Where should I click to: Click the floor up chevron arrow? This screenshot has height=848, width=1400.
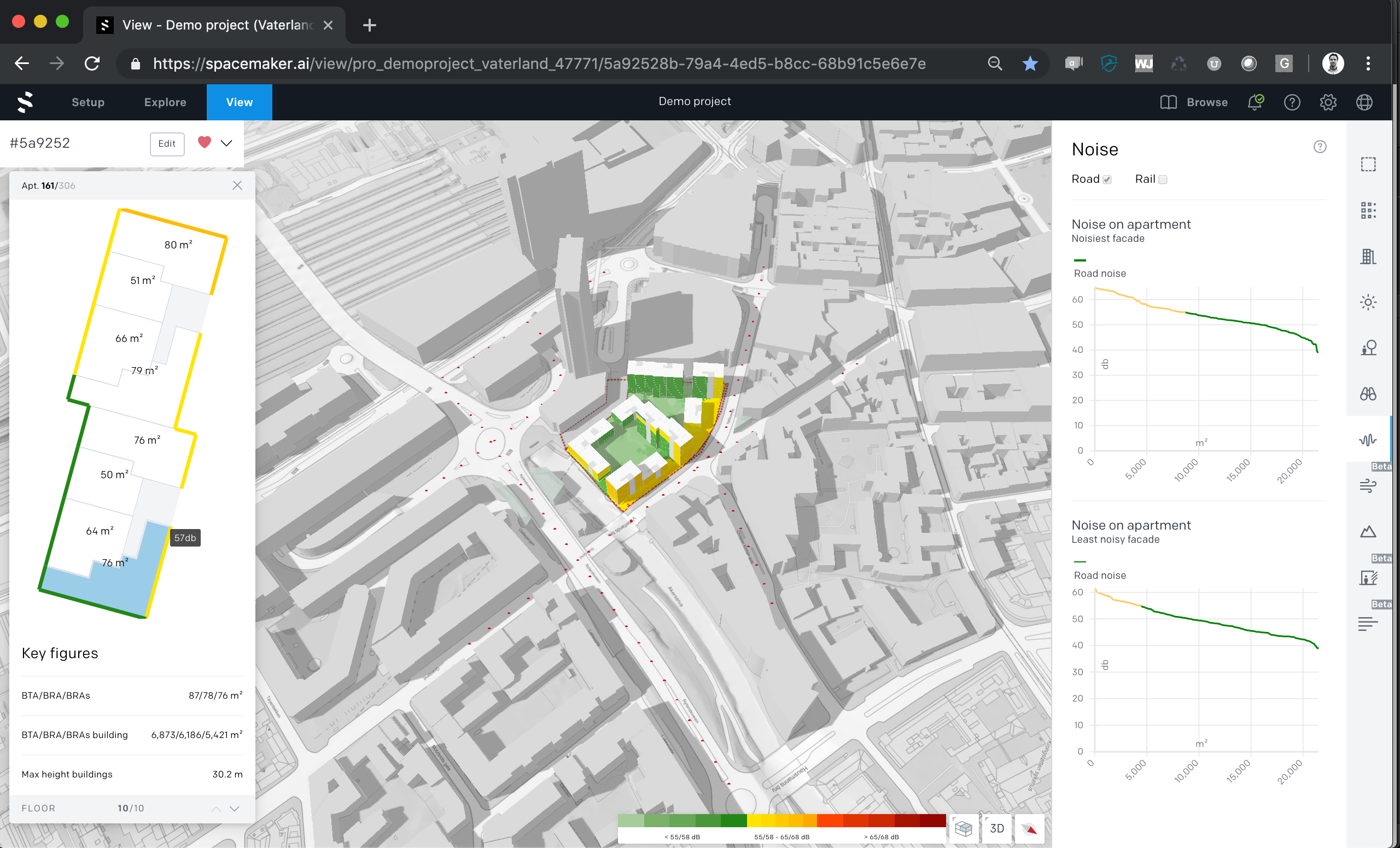click(x=217, y=808)
